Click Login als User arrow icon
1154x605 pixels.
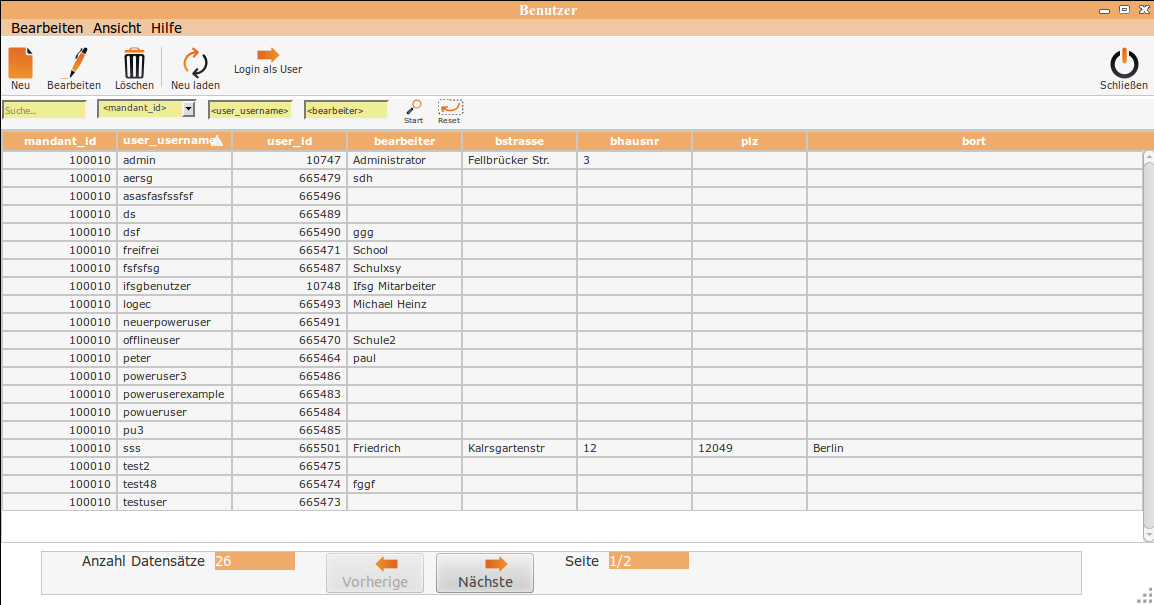[x=268, y=55]
